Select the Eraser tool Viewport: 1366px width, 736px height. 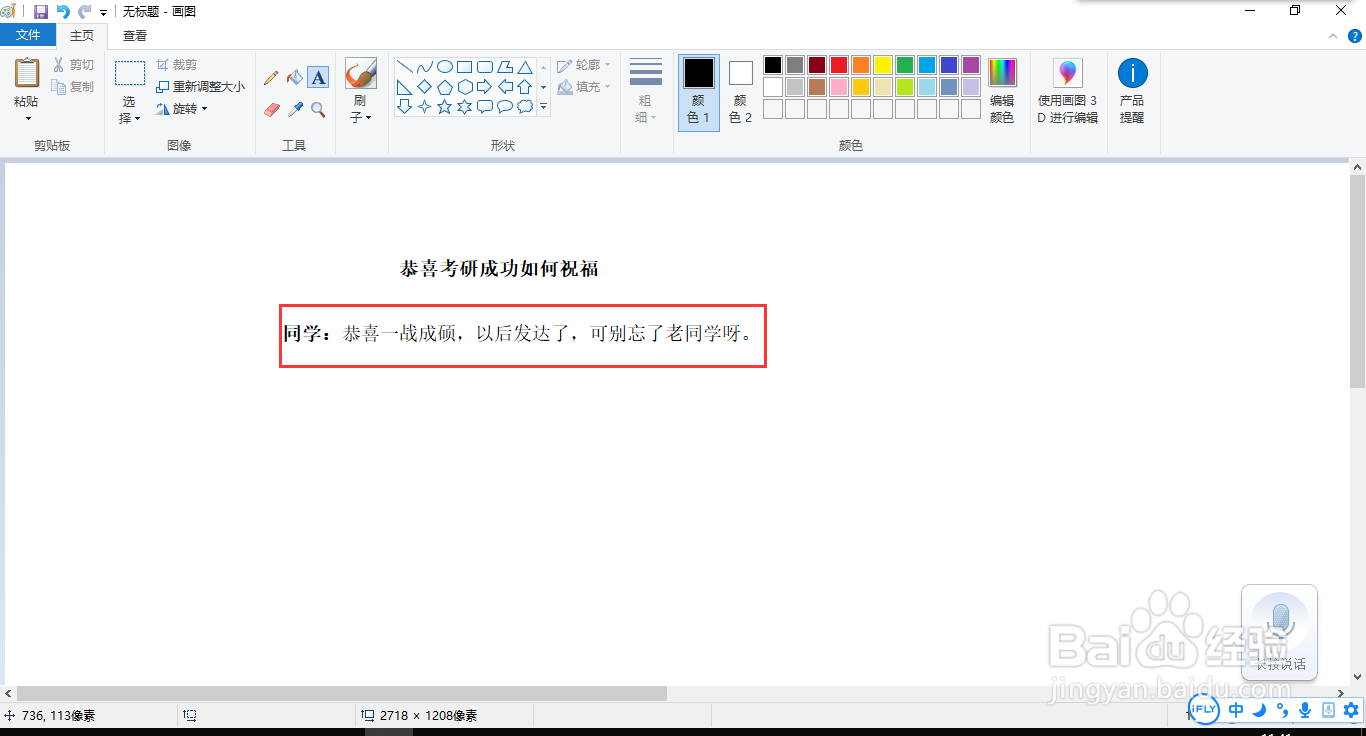[270, 108]
